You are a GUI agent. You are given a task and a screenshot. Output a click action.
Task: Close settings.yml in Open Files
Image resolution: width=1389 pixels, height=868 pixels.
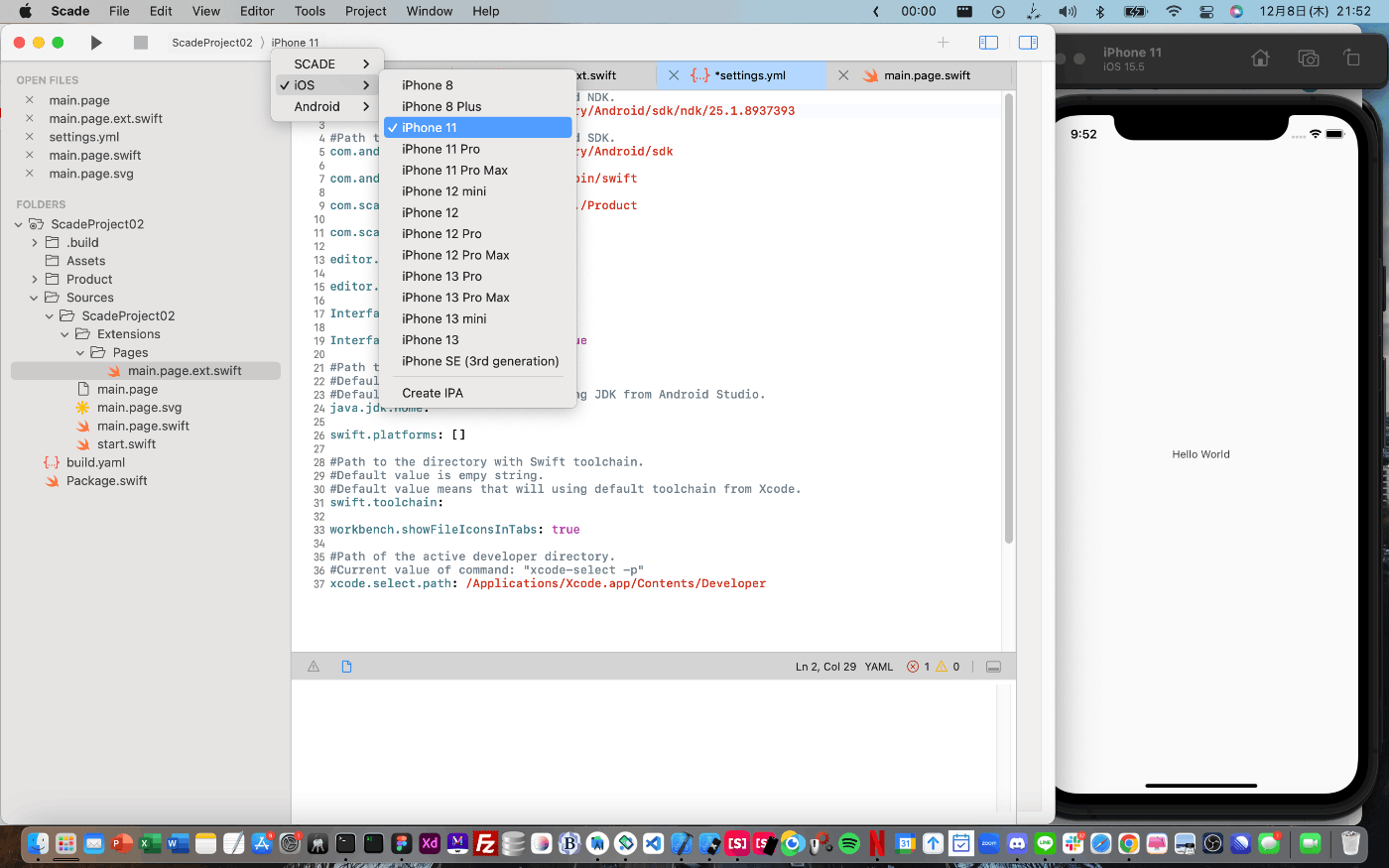click(x=29, y=137)
